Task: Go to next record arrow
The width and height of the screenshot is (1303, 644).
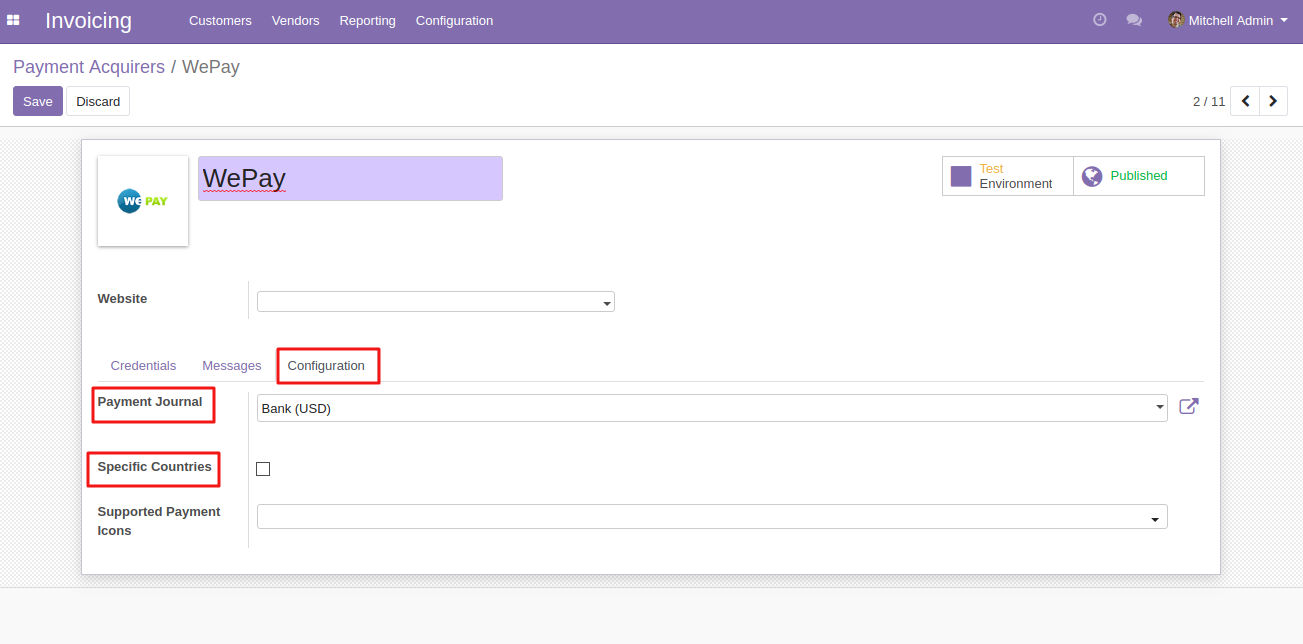Action: pos(1273,101)
